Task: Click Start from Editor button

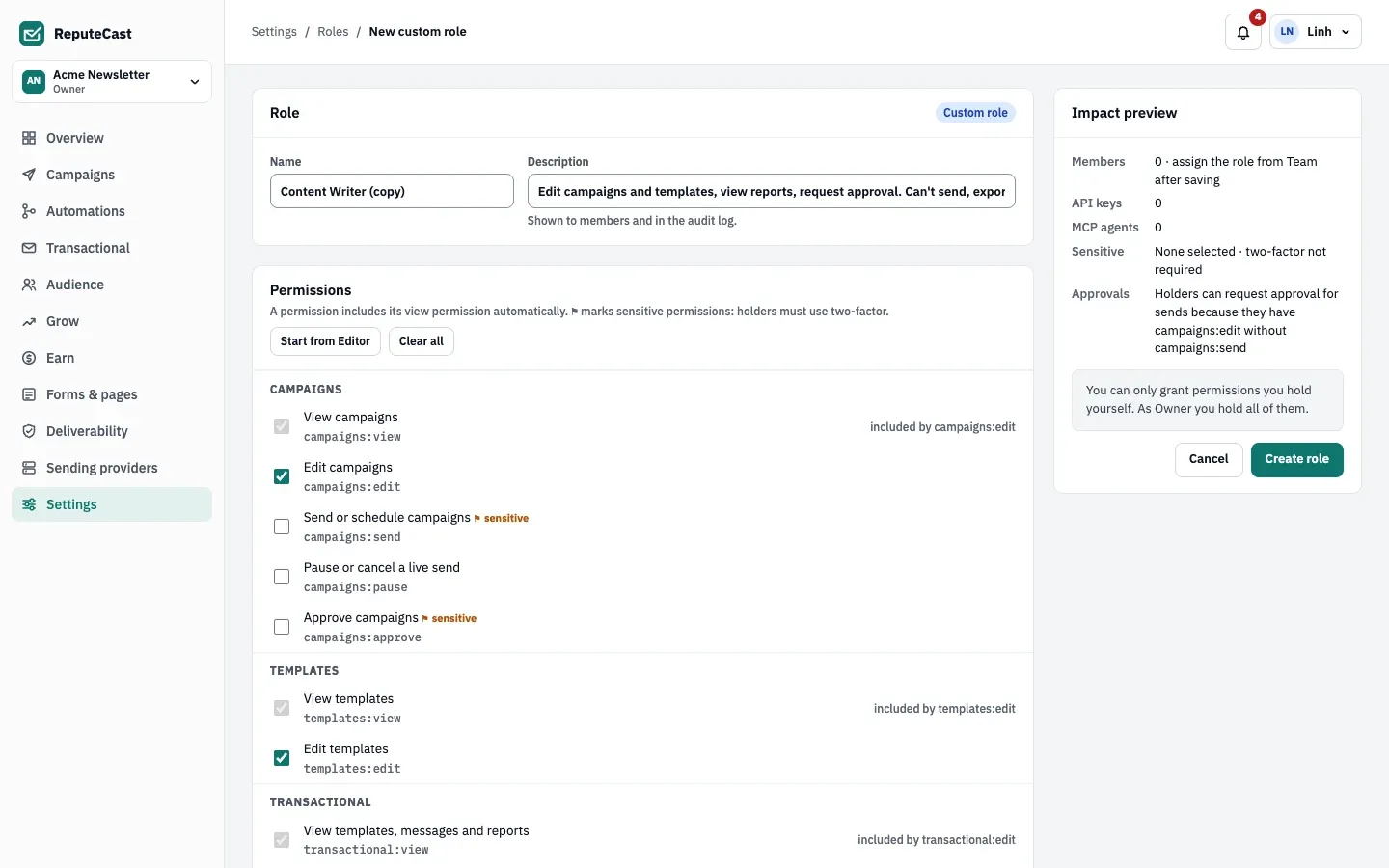Action: [325, 341]
